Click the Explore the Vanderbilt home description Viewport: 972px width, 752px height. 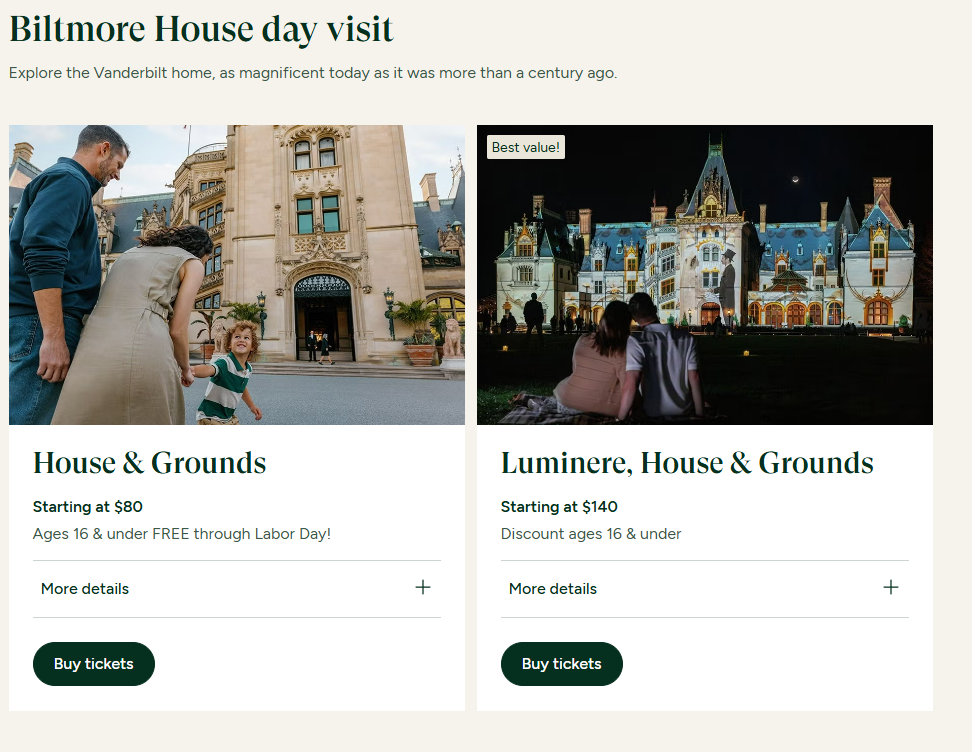[x=313, y=73]
